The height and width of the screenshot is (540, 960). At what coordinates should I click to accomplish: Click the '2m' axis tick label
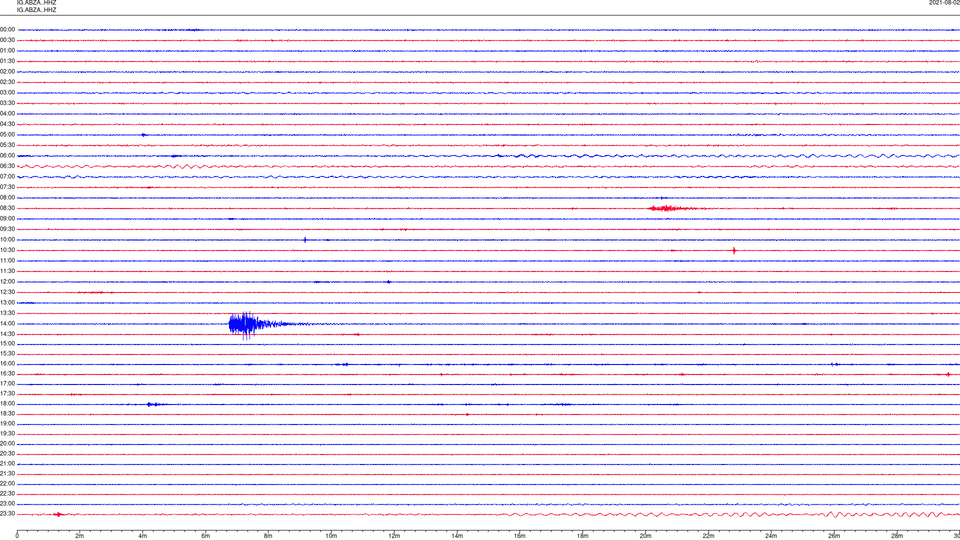[80, 536]
